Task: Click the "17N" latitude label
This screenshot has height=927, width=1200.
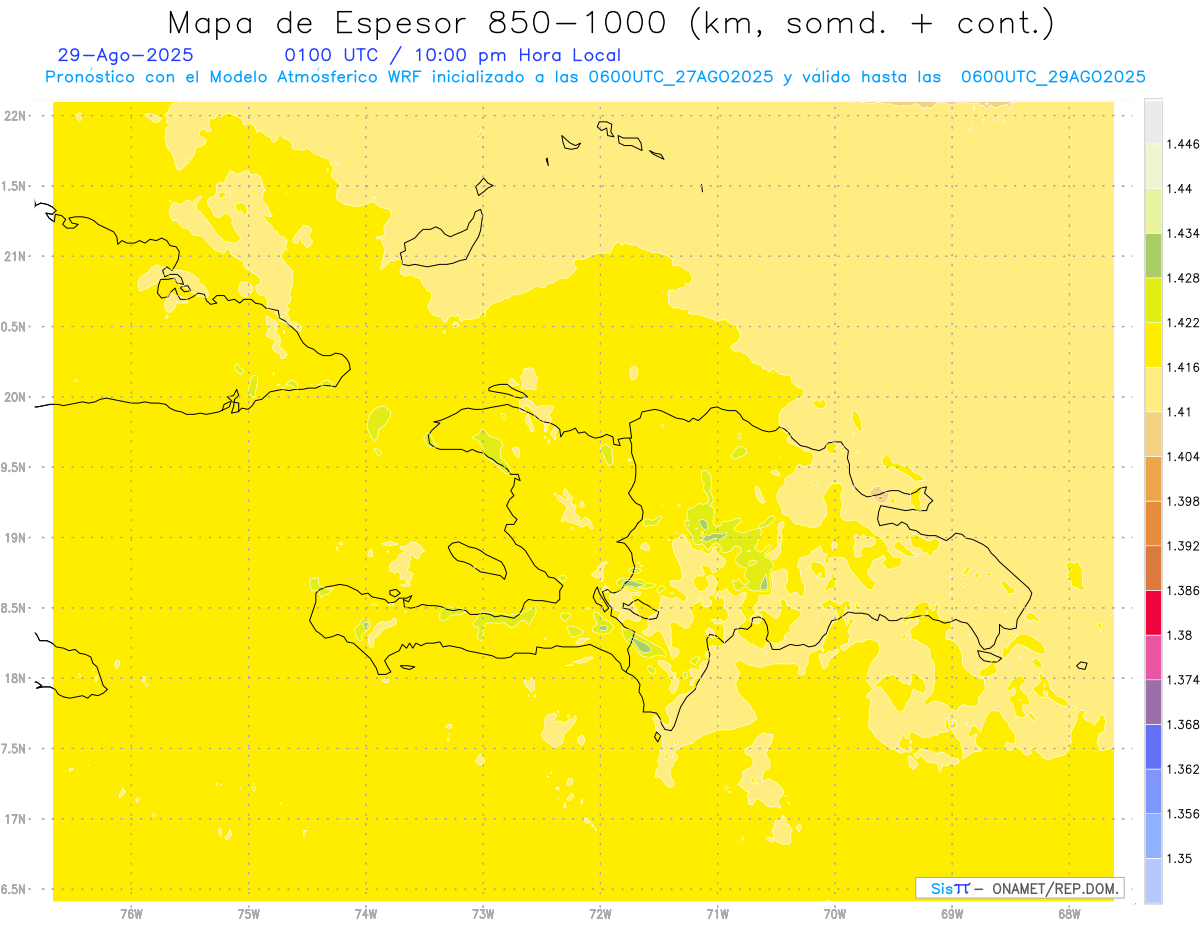Action: pyautogui.click(x=16, y=819)
